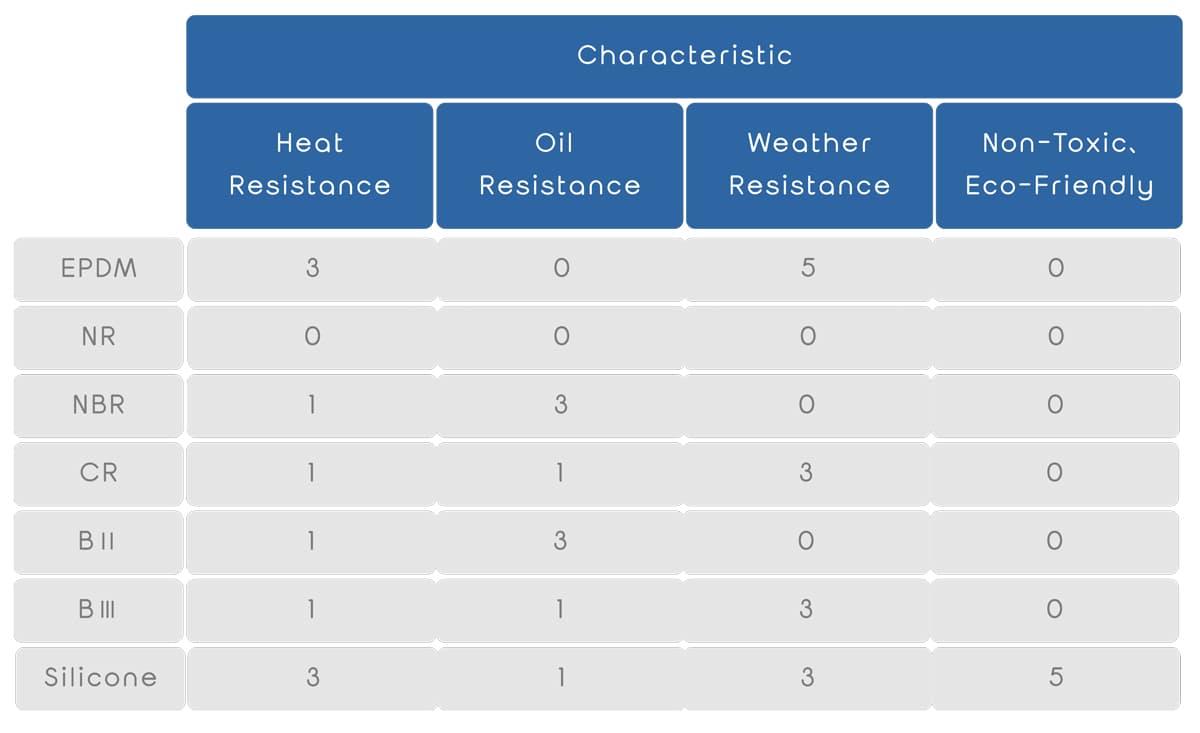Click the CR row label
The image size is (1200, 733).
pyautogui.click(x=99, y=473)
